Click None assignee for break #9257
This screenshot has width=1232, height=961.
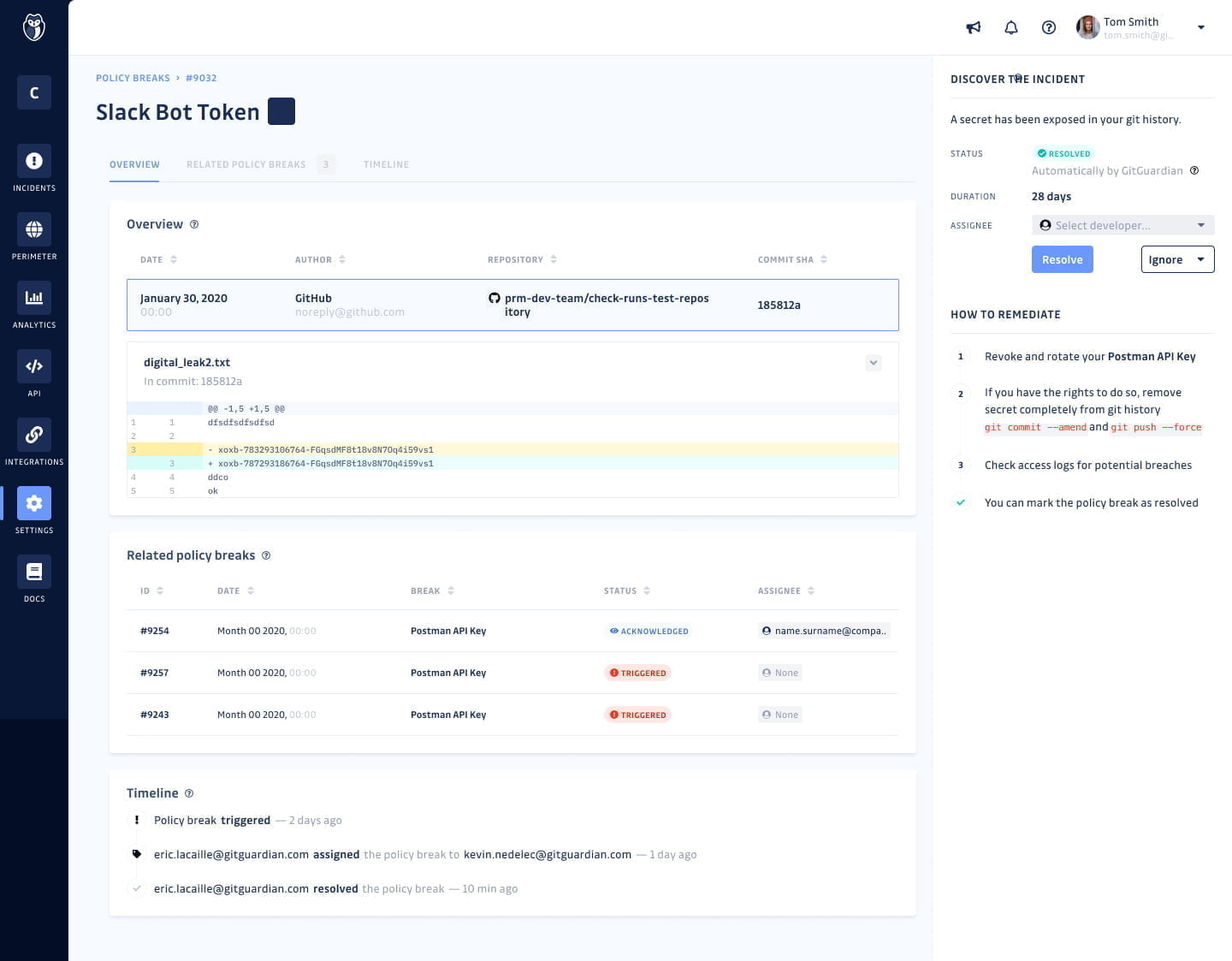(x=779, y=673)
